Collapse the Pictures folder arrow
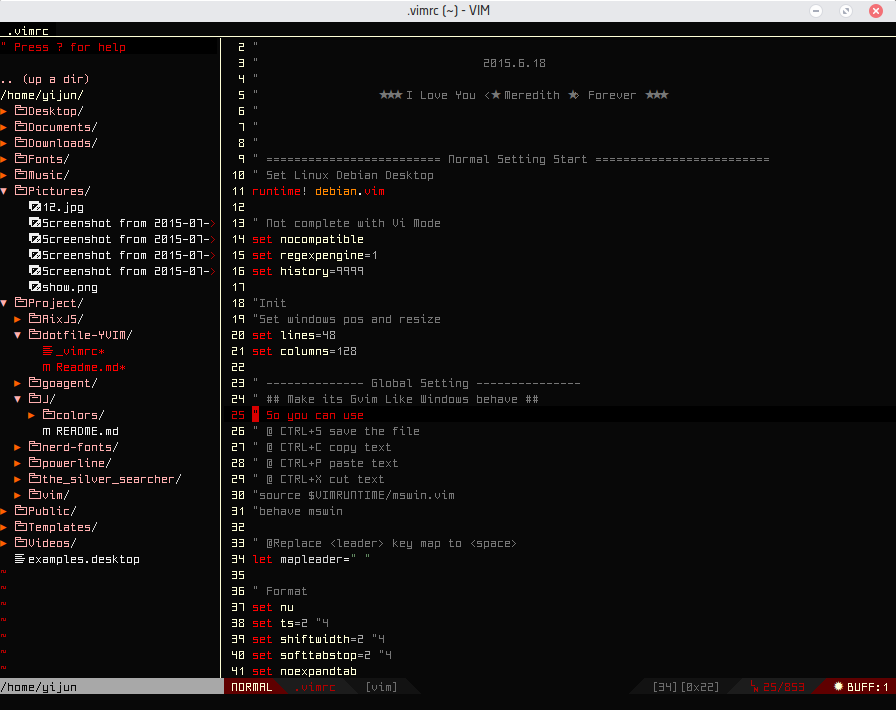 [3, 191]
